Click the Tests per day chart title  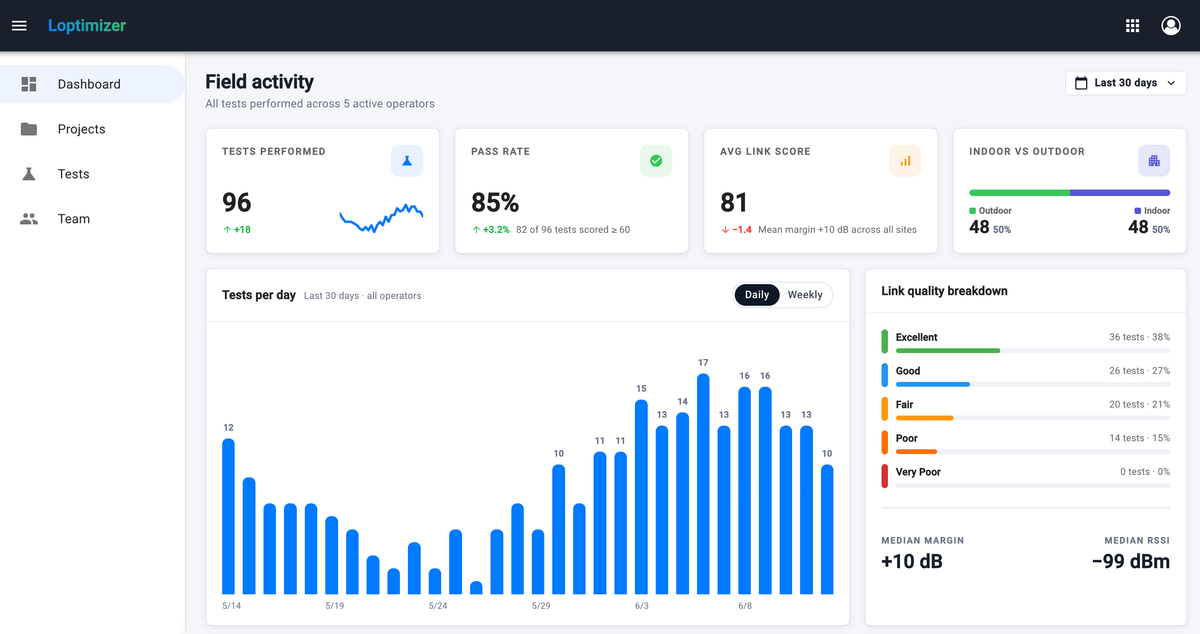point(259,295)
